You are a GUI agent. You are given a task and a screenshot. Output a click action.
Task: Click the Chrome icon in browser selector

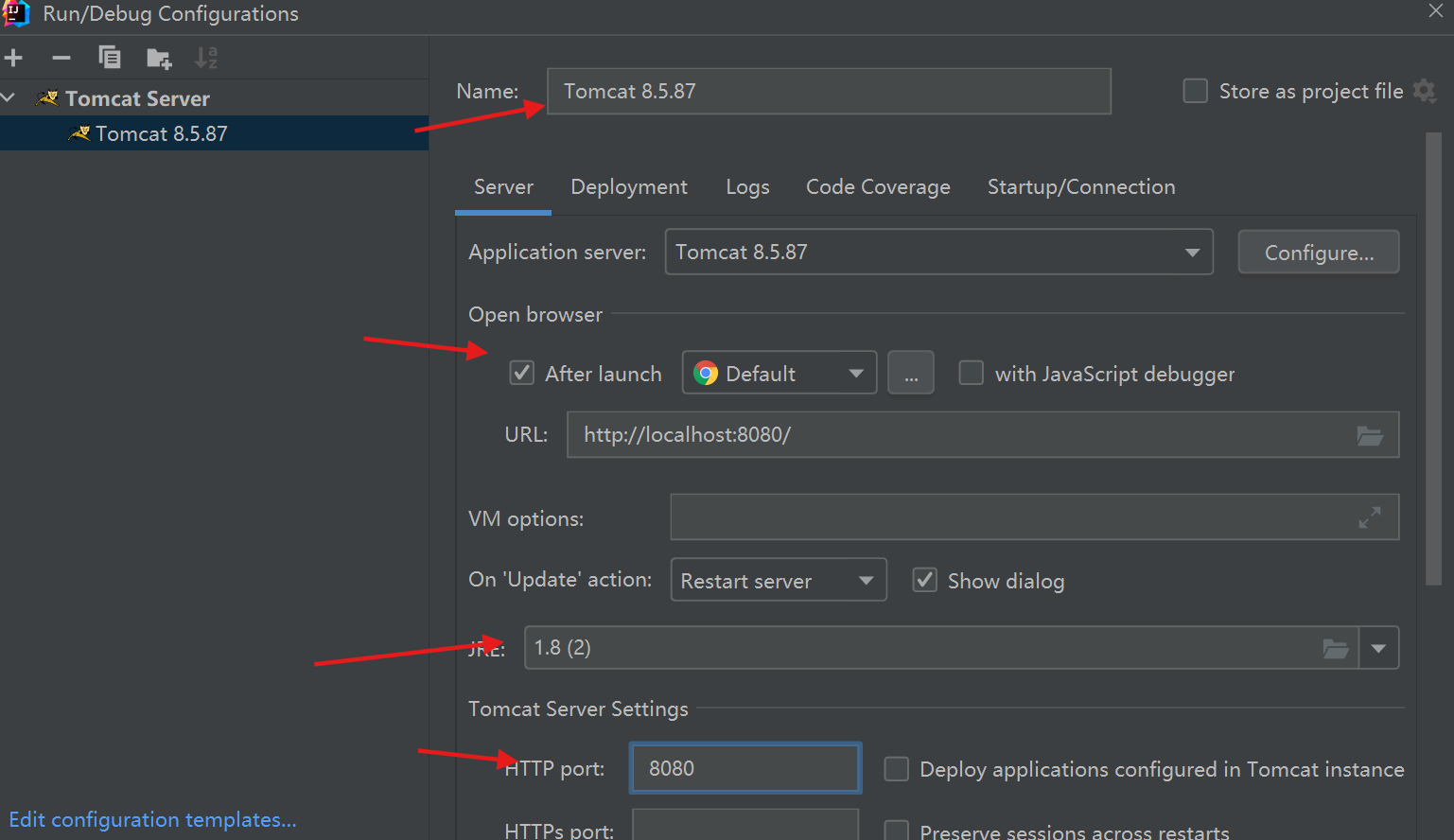(706, 374)
